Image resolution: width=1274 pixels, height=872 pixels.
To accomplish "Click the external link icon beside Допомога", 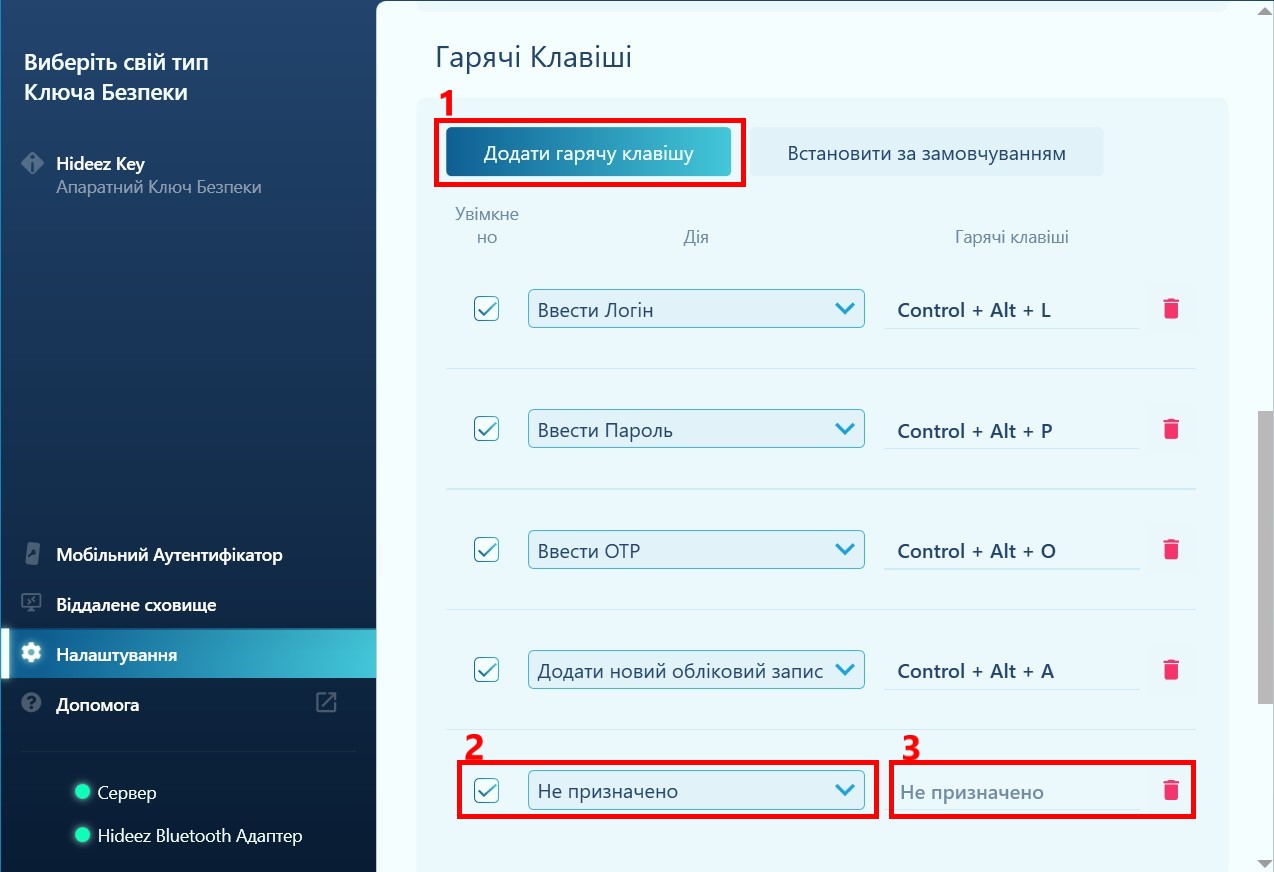I will click(326, 702).
